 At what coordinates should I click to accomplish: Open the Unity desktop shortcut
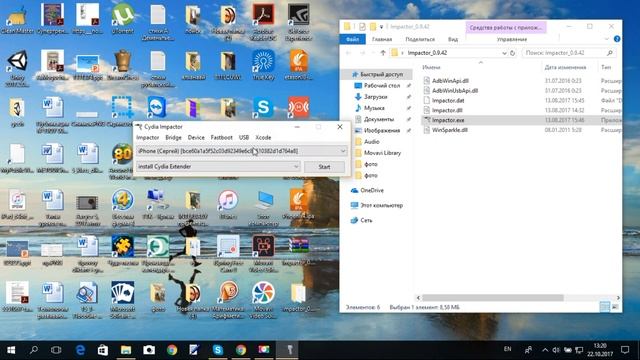tap(17, 68)
